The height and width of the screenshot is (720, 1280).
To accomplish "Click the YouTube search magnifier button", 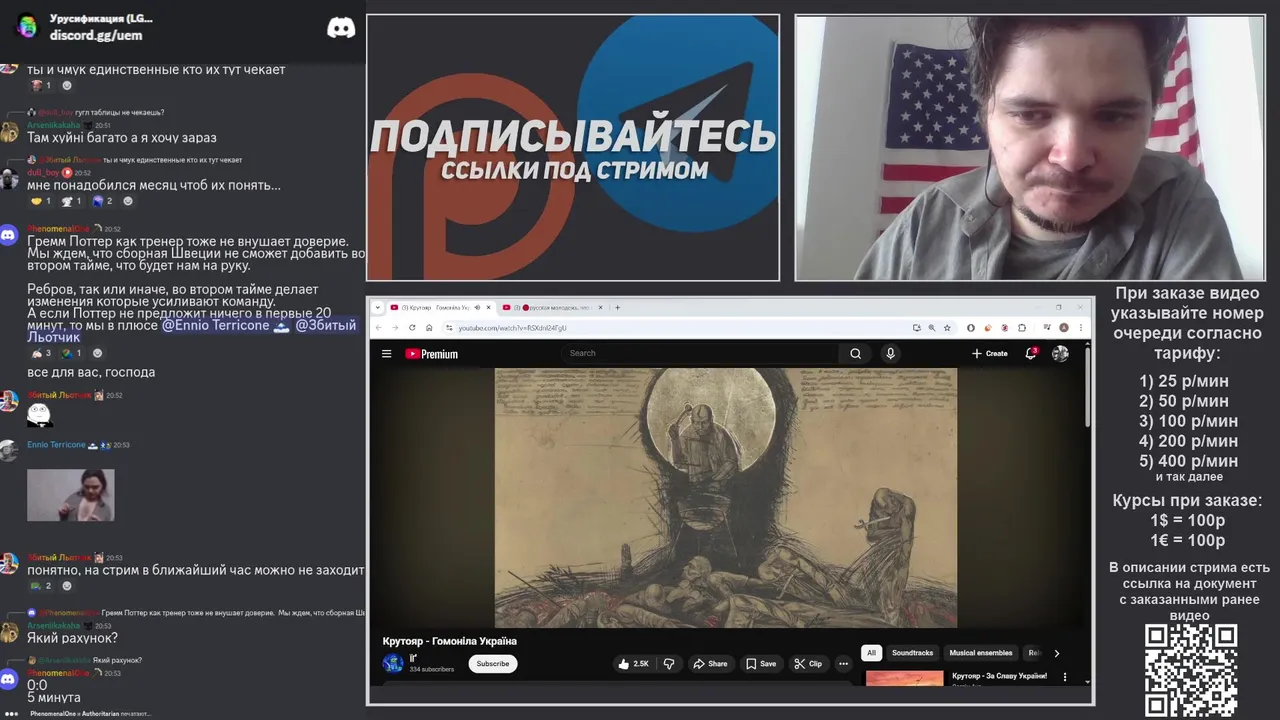I will tap(855, 353).
